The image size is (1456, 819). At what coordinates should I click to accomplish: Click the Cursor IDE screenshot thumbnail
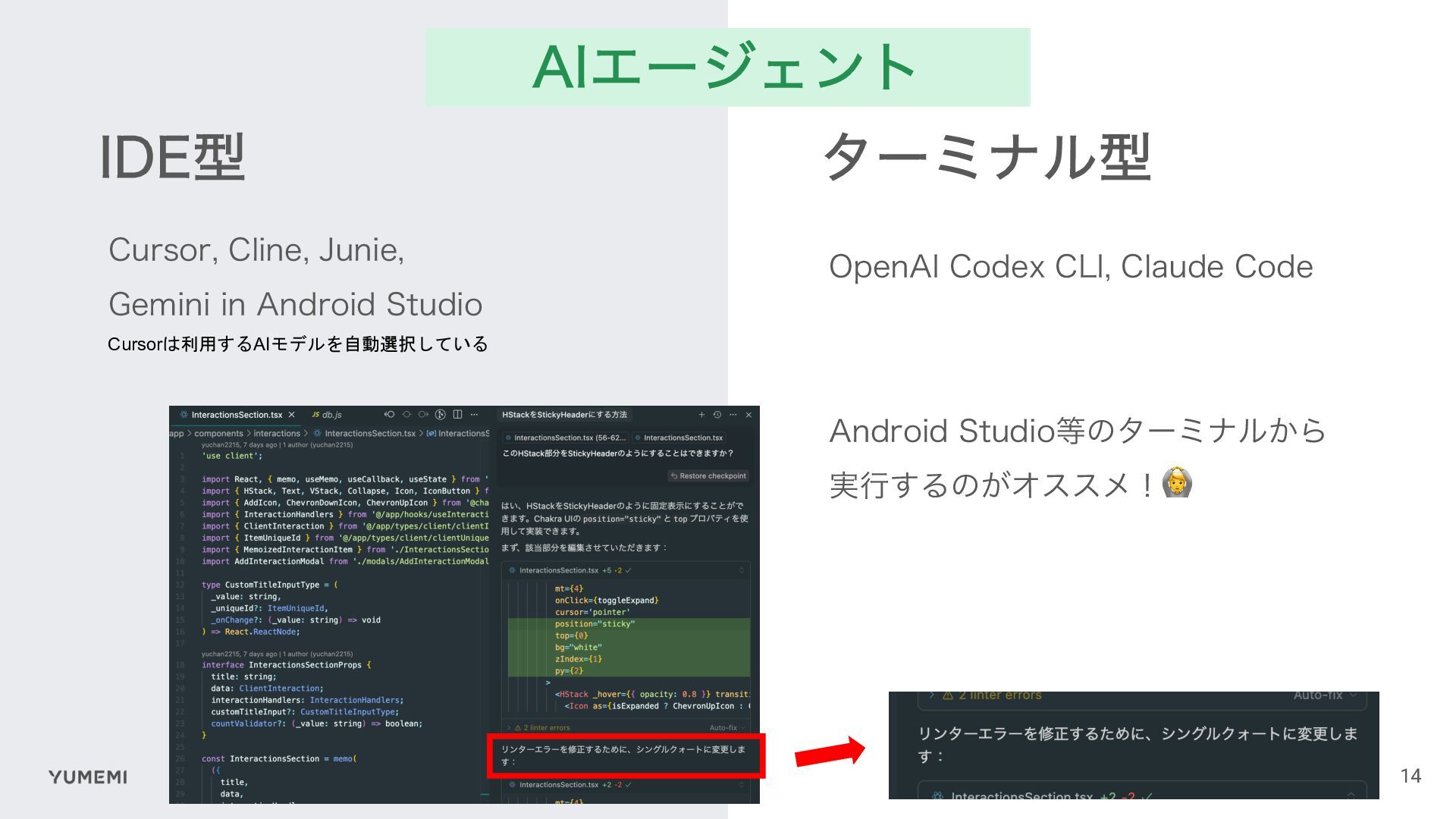464,604
